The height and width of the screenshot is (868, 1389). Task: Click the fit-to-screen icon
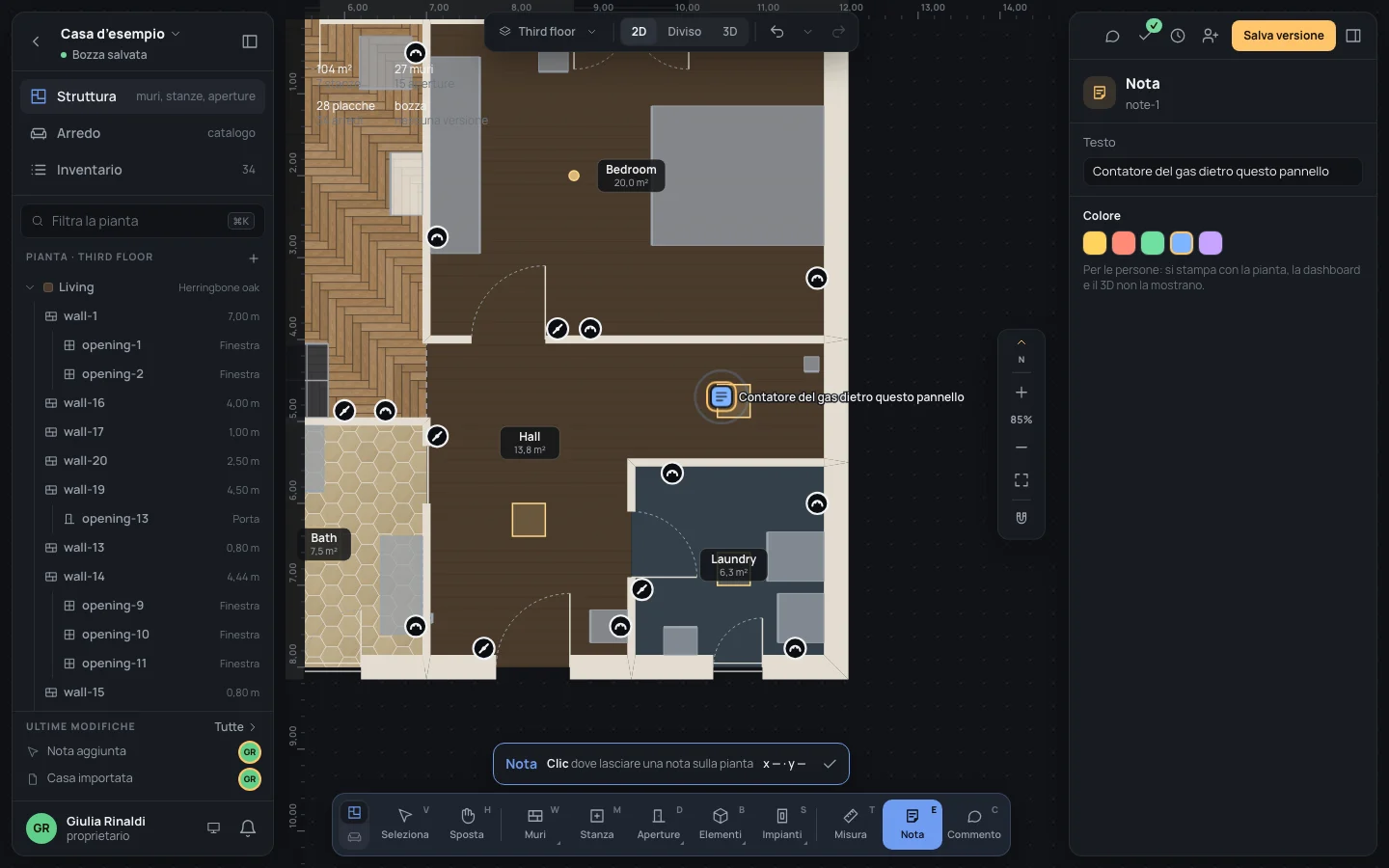(x=1021, y=480)
